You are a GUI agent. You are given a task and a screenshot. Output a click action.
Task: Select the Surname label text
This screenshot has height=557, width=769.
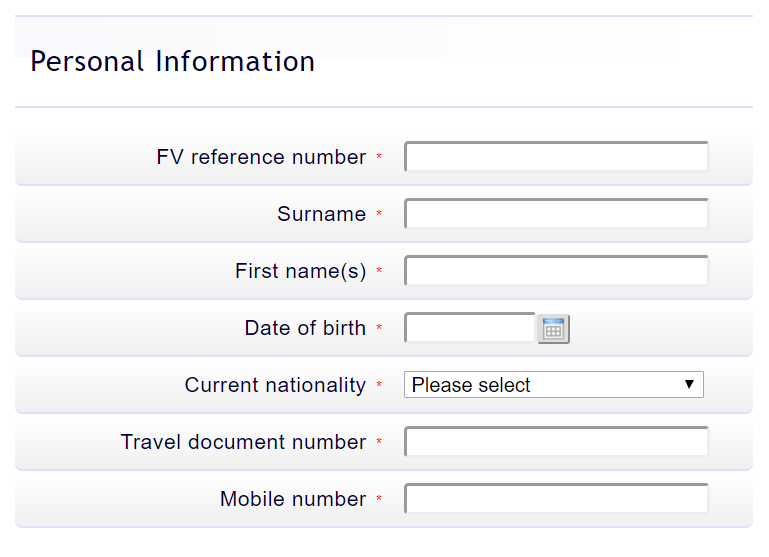(x=321, y=214)
